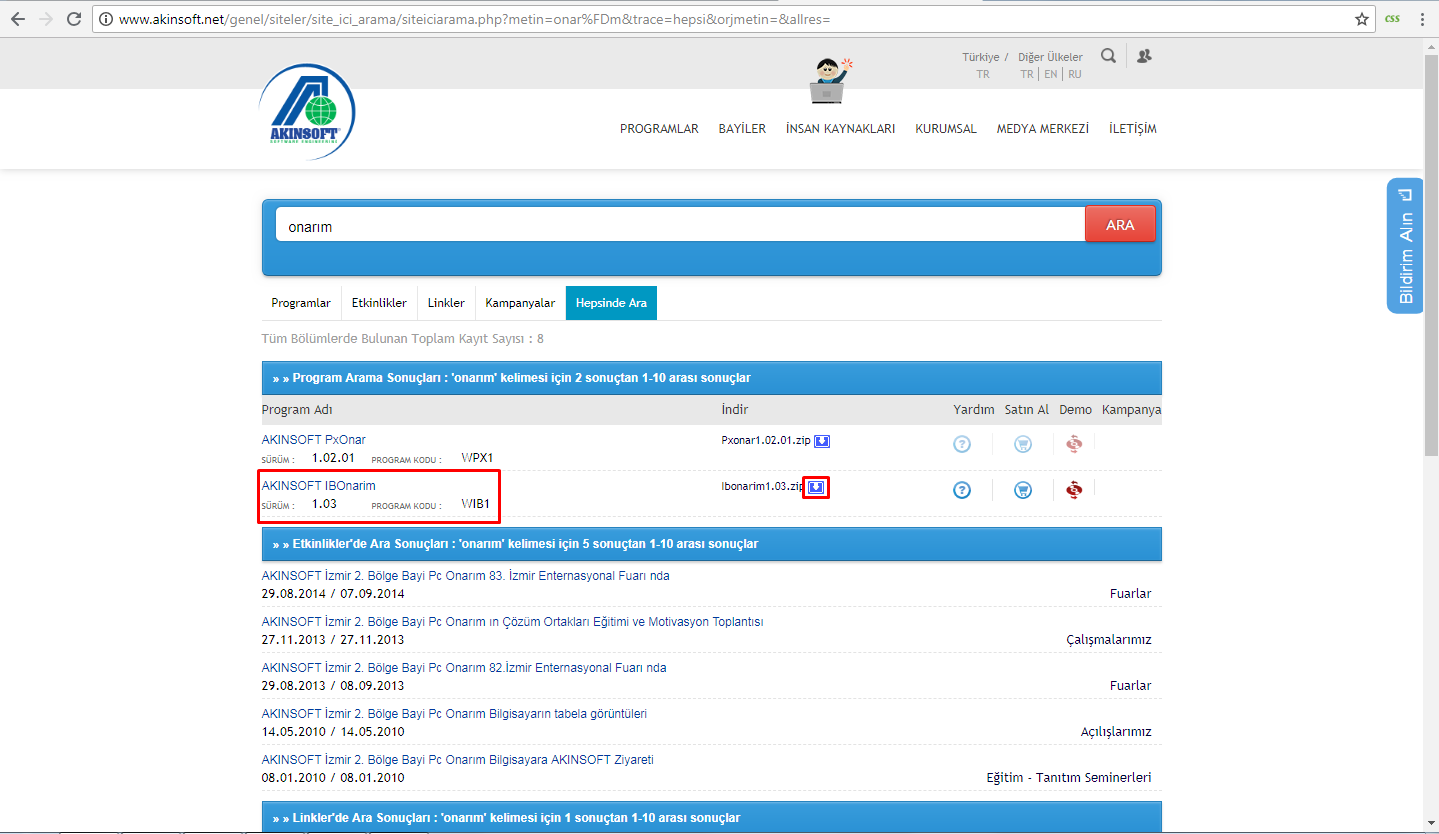Click the site info icon in address bar
This screenshot has height=834, width=1439.
point(106,19)
